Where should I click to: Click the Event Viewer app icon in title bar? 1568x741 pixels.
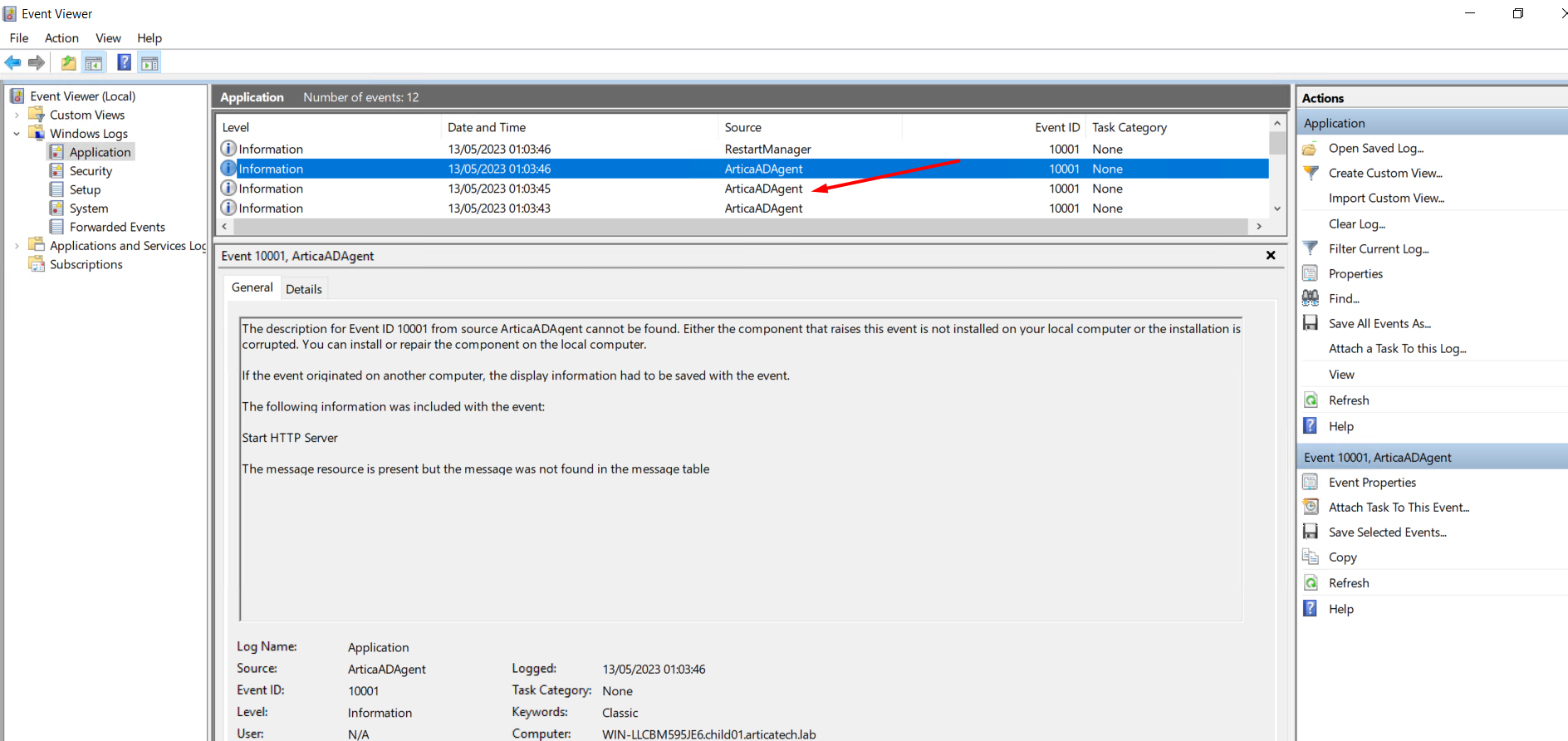tap(10, 13)
